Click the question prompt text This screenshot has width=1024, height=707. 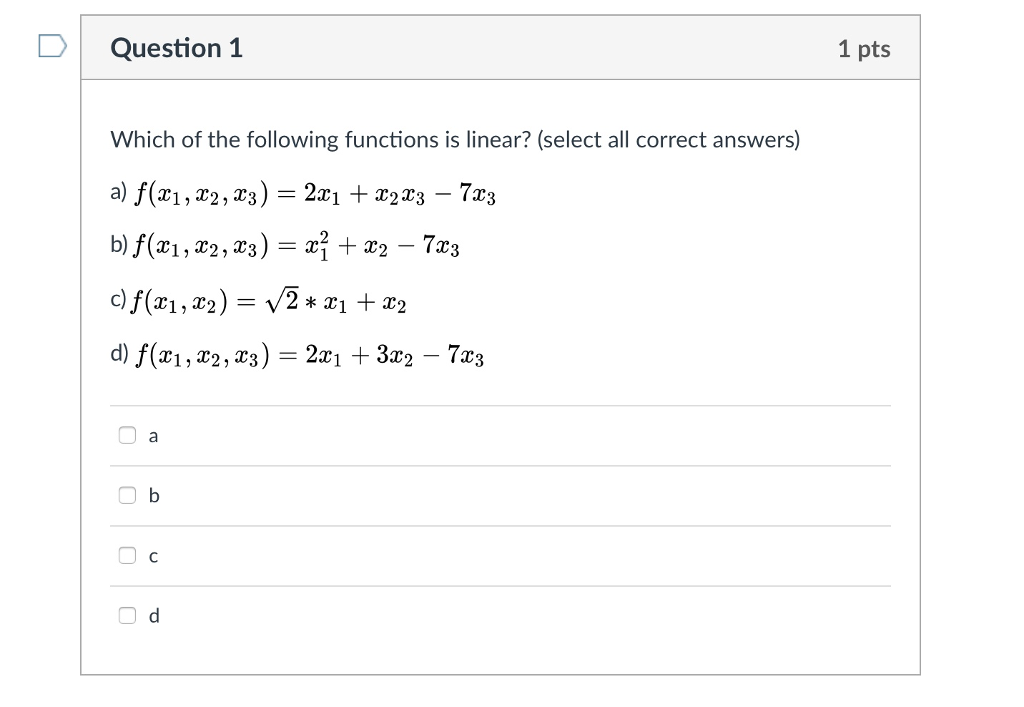pos(455,139)
